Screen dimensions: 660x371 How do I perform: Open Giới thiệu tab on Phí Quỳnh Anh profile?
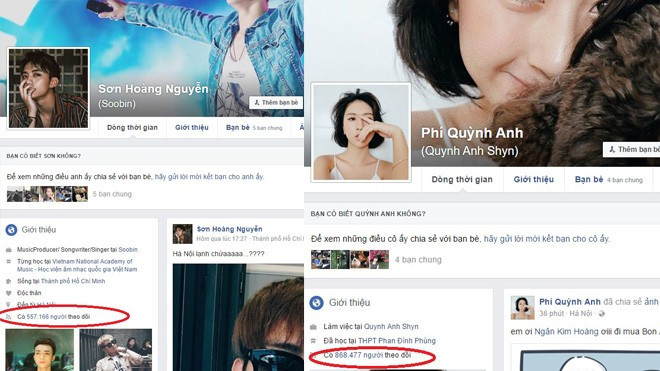[x=533, y=180]
